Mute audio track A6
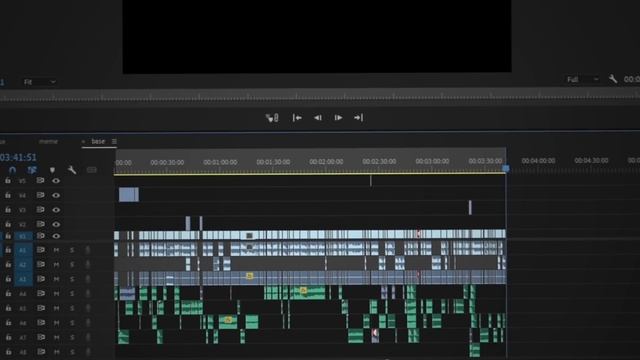This screenshot has width=640, height=360. [56, 322]
